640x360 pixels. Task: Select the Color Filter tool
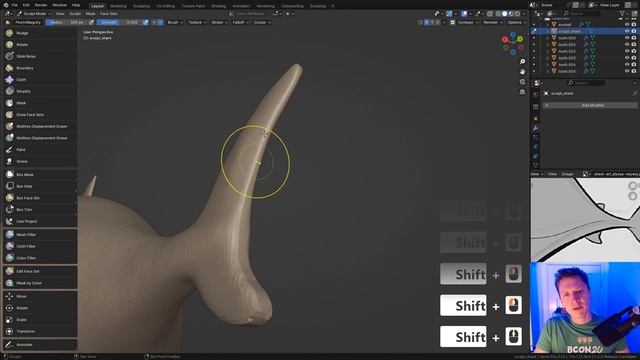coord(40,258)
